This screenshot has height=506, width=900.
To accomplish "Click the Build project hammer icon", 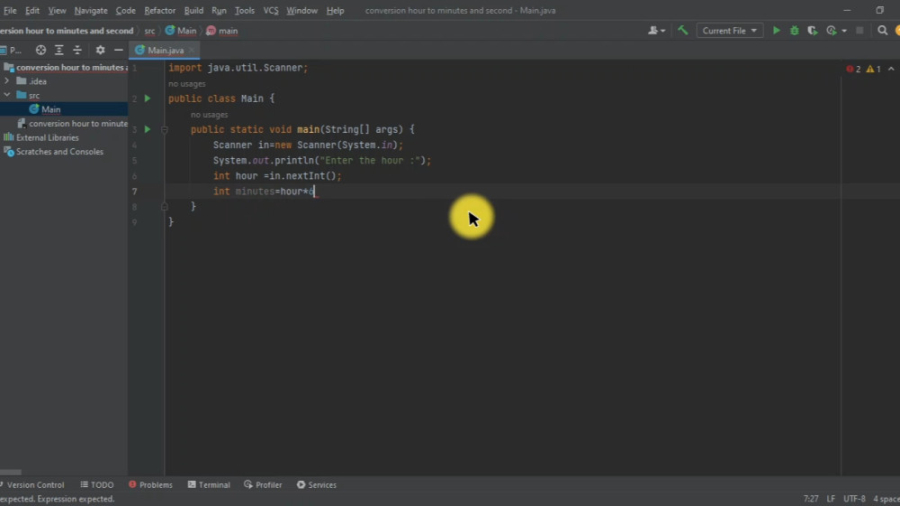I will pyautogui.click(x=683, y=31).
